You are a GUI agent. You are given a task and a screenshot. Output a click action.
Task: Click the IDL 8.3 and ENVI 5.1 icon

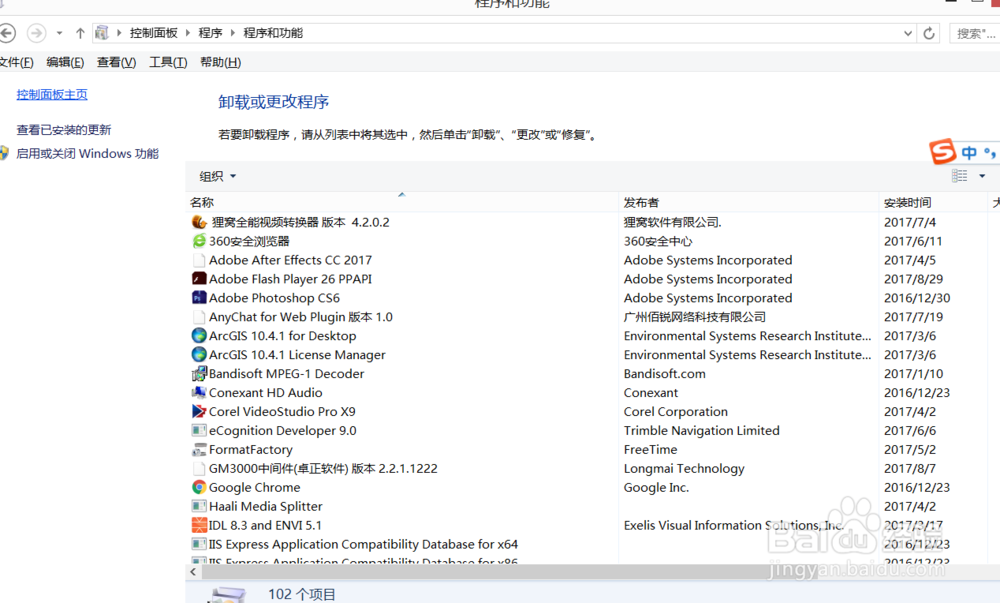(199, 525)
